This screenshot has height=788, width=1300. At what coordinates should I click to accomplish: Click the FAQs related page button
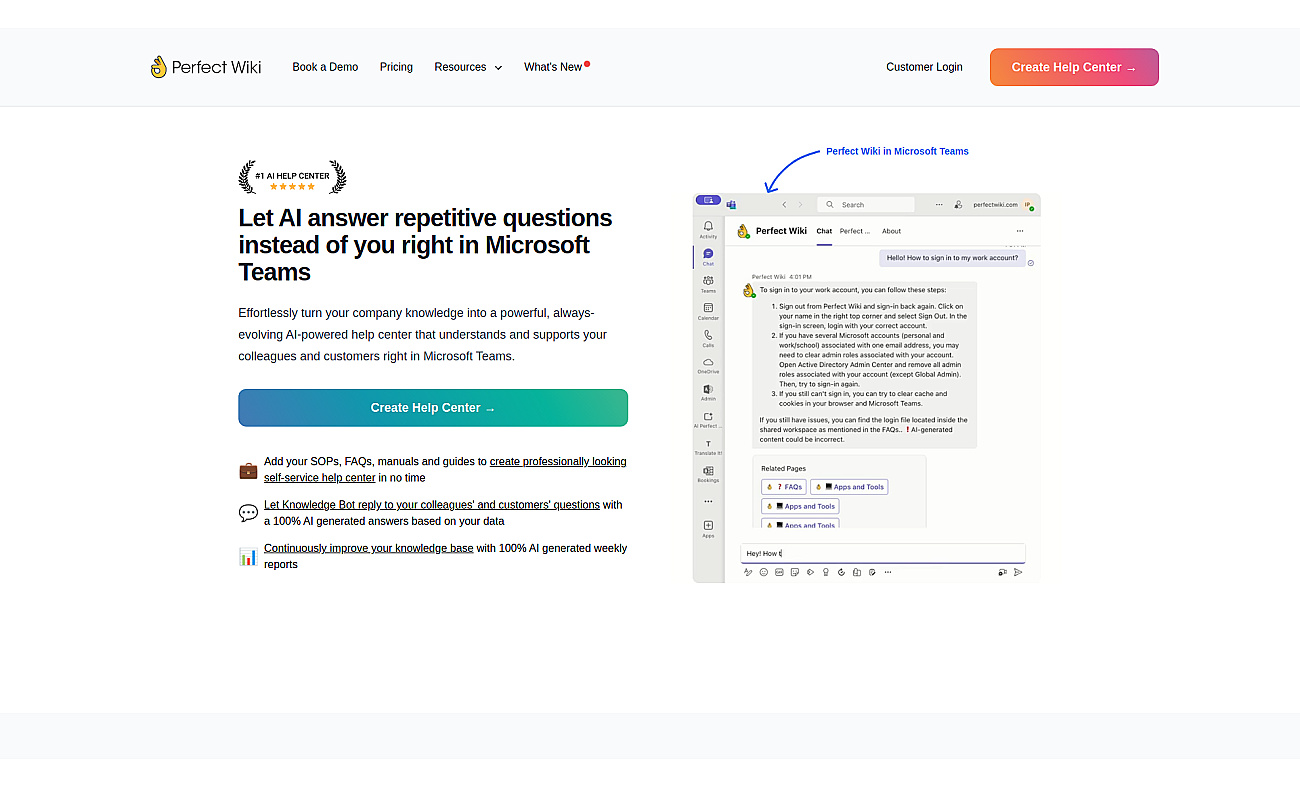(784, 487)
